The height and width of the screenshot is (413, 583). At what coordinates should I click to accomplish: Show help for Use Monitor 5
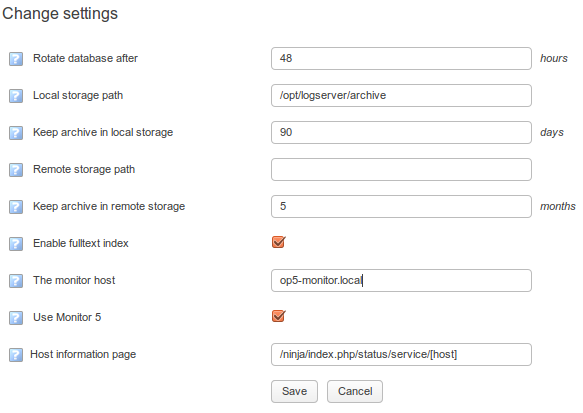(x=16, y=318)
